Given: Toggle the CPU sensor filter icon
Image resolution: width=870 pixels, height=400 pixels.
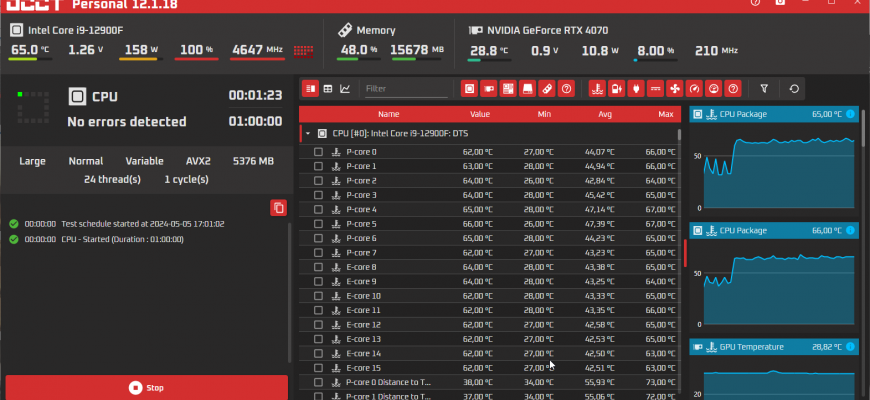Looking at the screenshot, I should pos(469,89).
